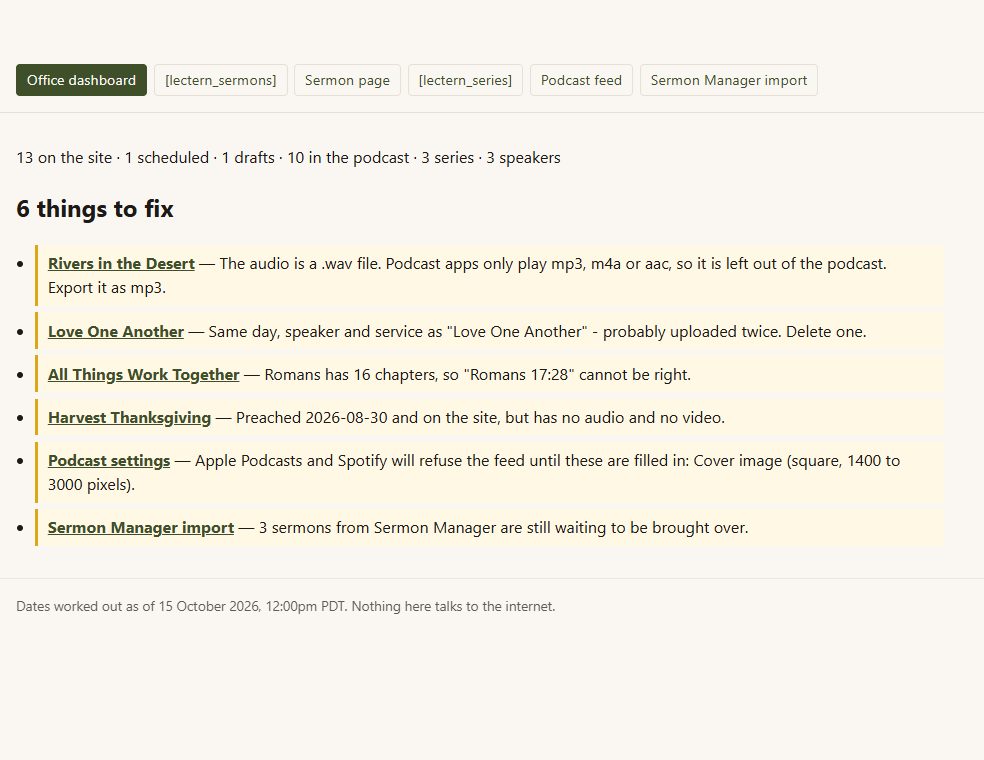
Task: Open the Sermon page tab
Action: pyautogui.click(x=348, y=80)
